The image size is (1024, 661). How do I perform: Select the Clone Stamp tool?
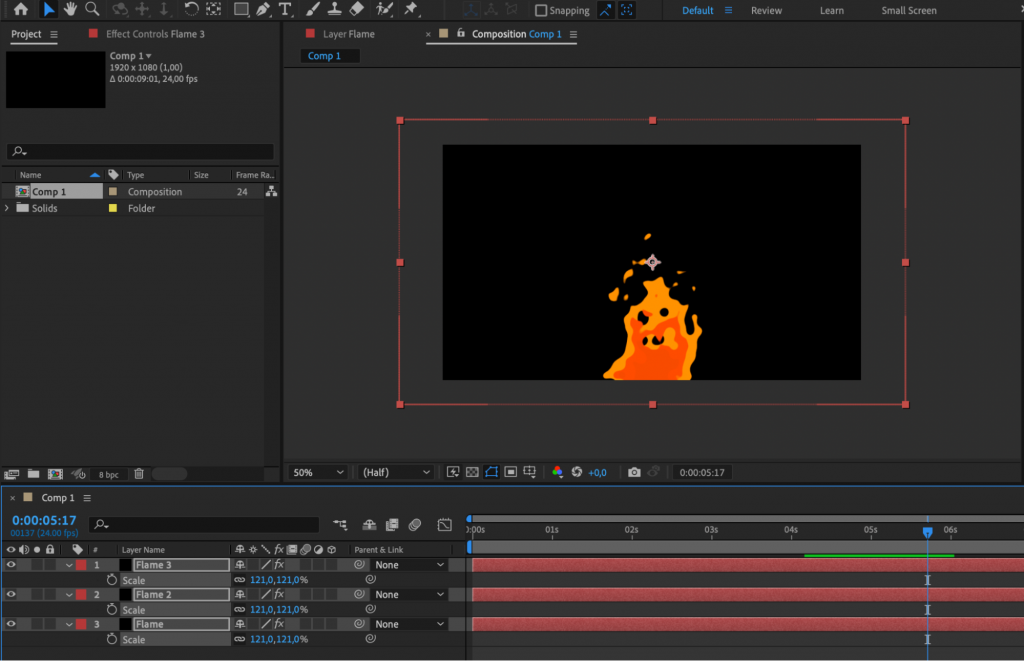click(335, 10)
